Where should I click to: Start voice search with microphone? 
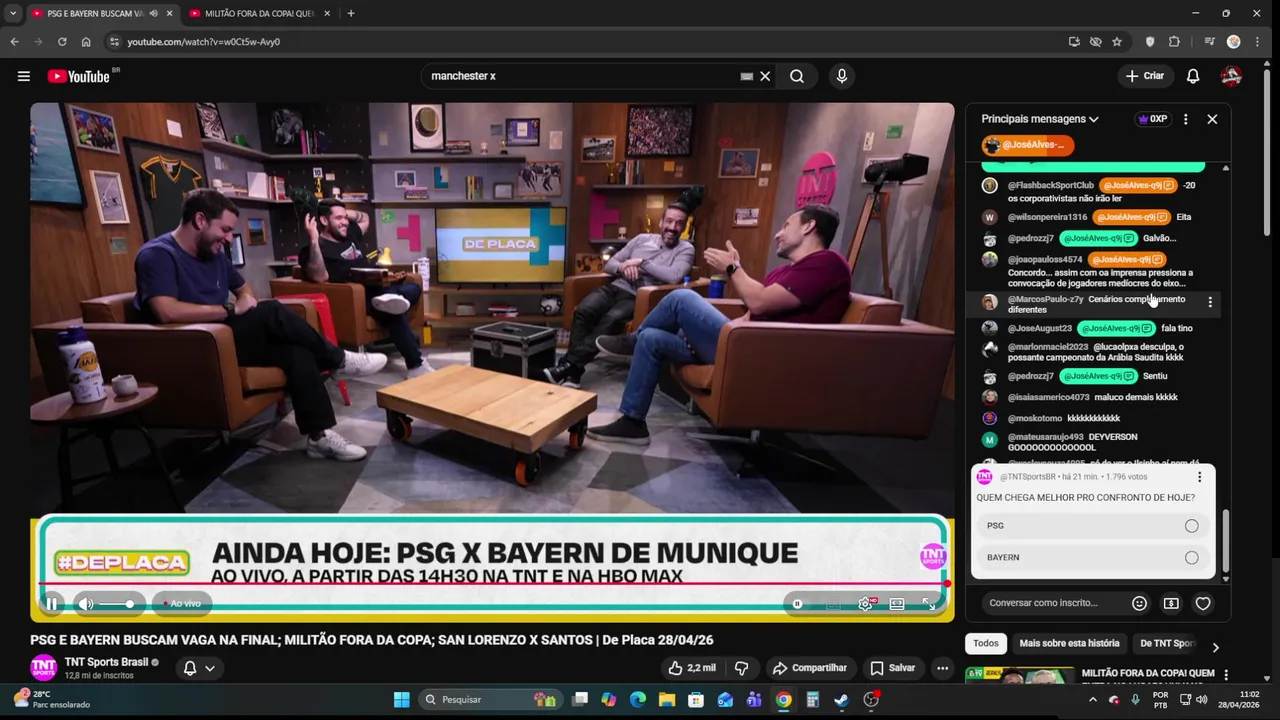point(841,76)
